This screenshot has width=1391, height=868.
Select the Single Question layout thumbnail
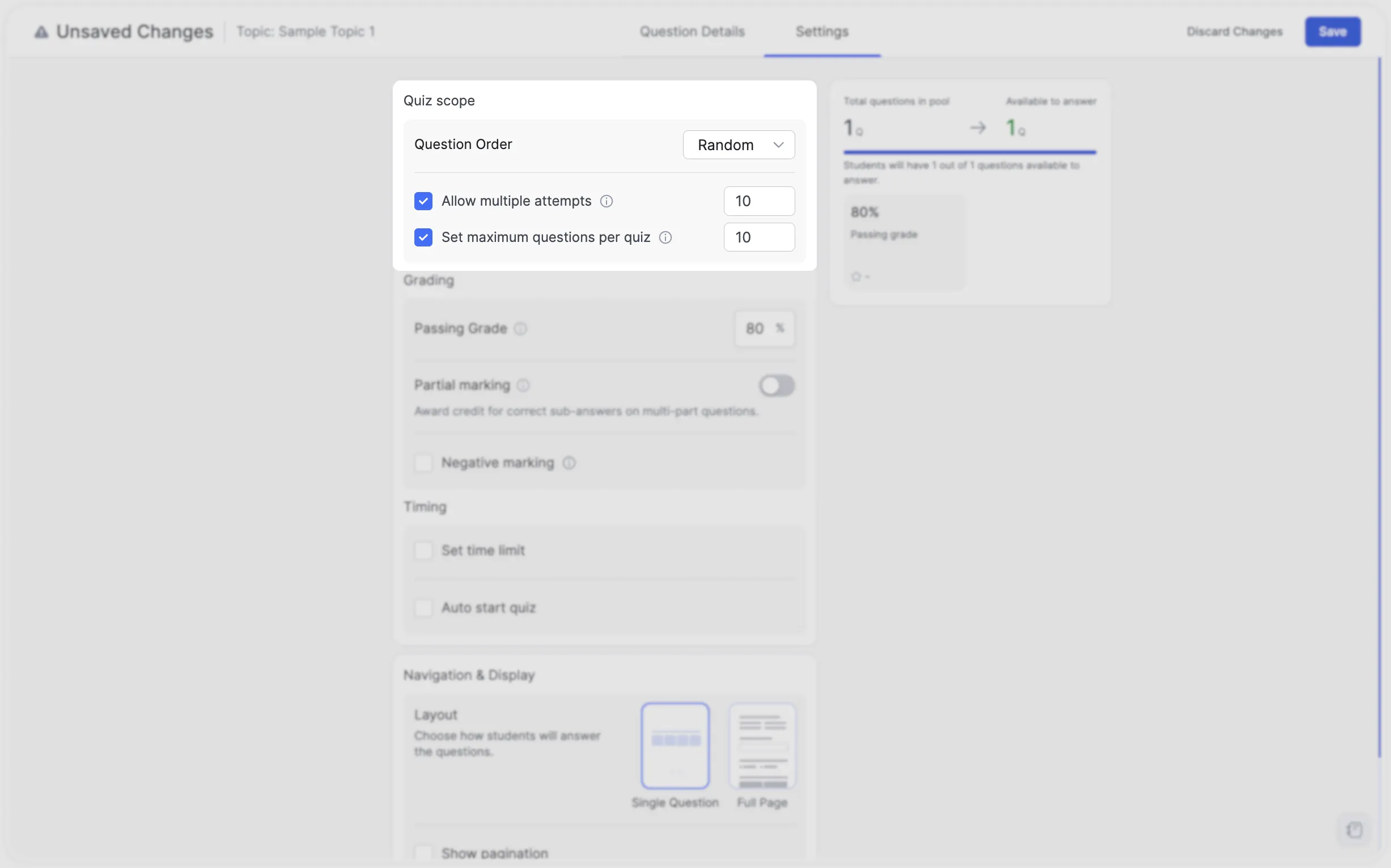675,746
